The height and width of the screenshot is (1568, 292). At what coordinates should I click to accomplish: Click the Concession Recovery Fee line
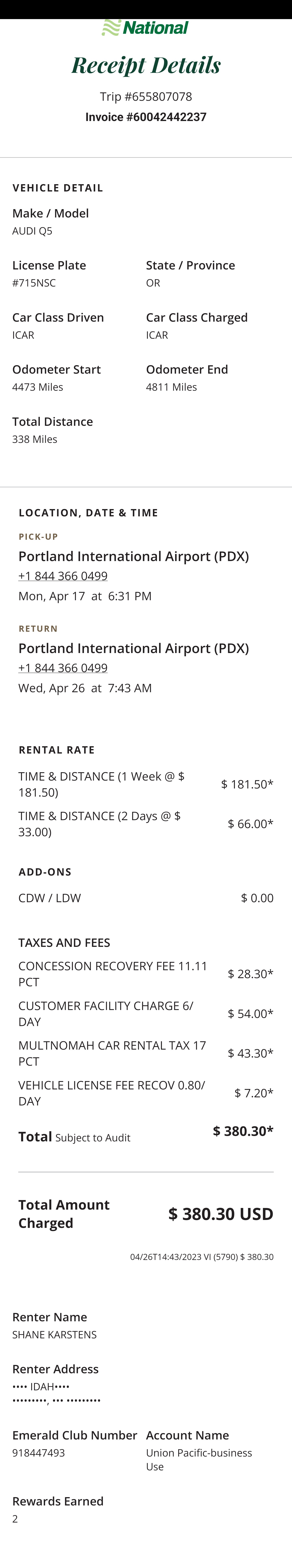pyautogui.click(x=113, y=974)
